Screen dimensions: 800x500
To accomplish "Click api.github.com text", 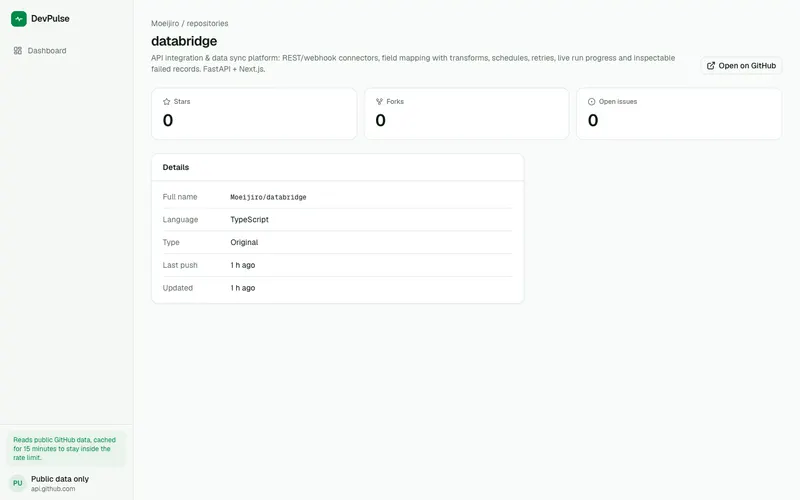I will pyautogui.click(x=53, y=489).
